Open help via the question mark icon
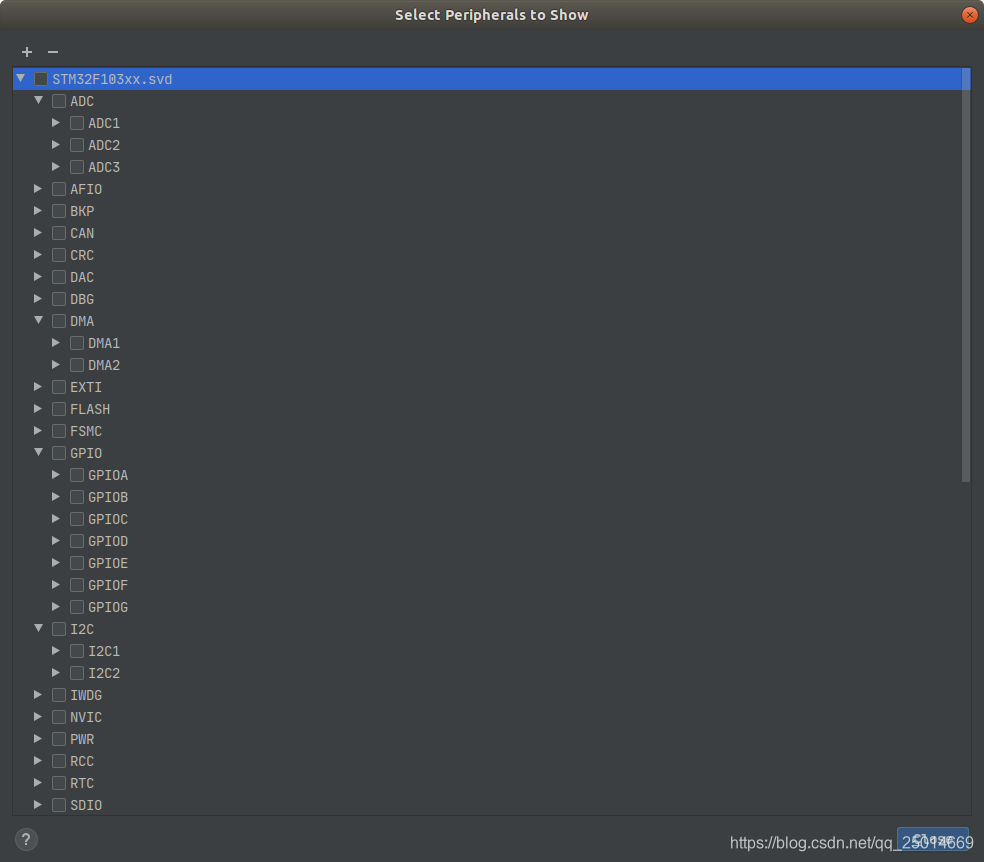This screenshot has height=862, width=984. (x=25, y=839)
